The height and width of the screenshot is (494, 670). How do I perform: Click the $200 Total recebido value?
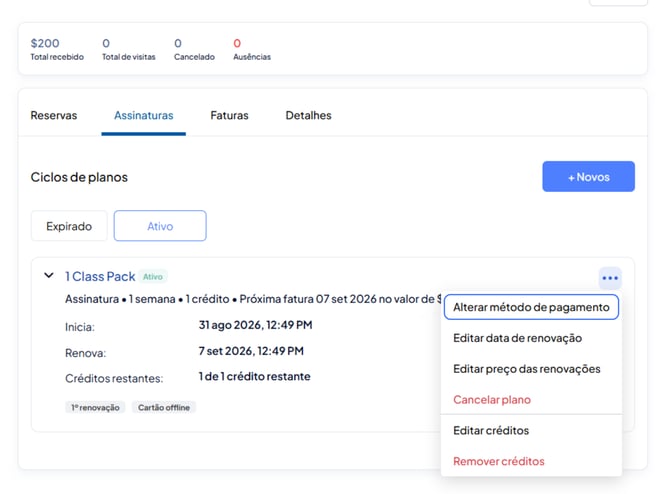[45, 43]
